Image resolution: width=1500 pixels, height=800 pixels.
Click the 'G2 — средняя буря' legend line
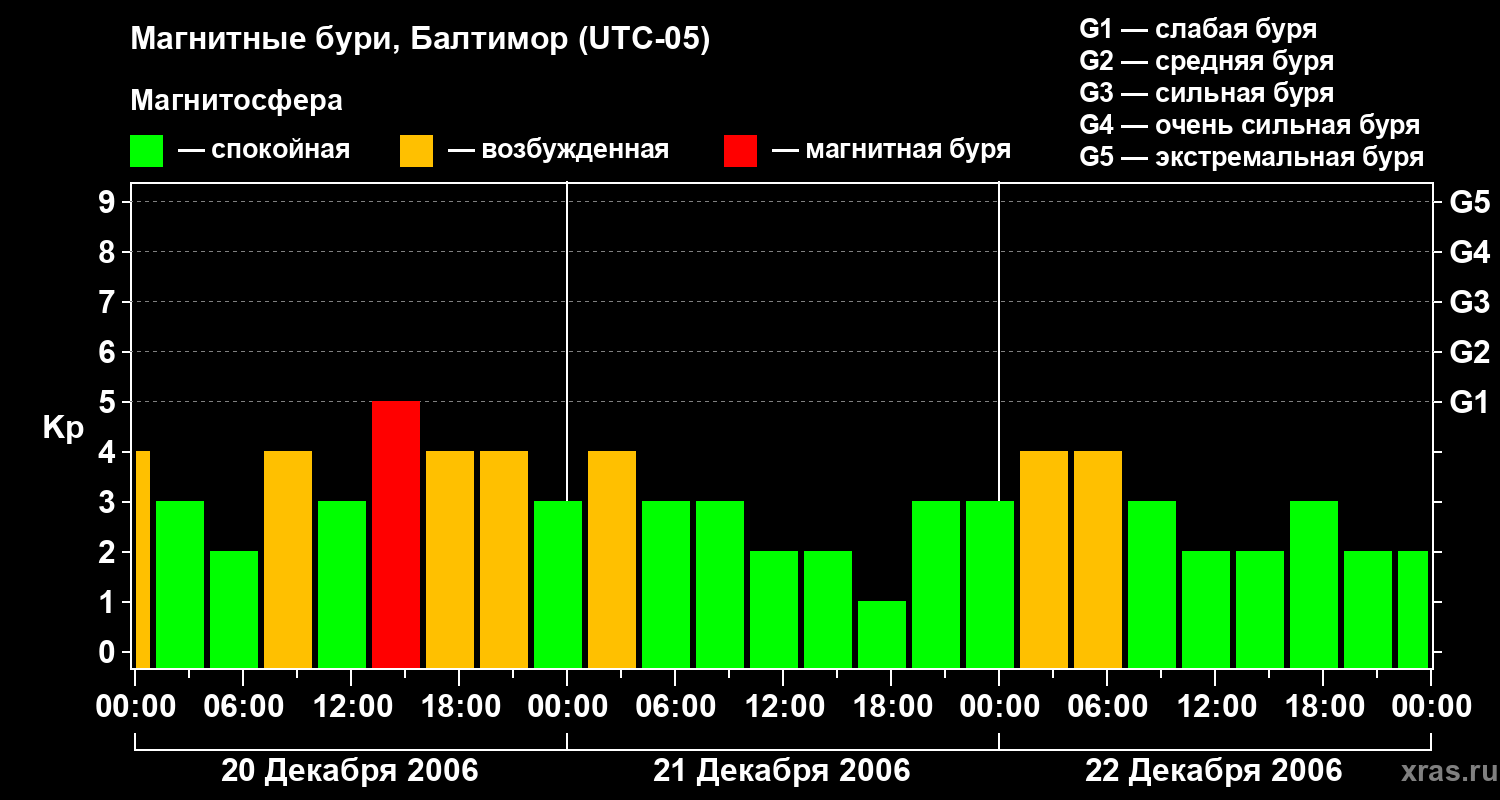[1206, 61]
